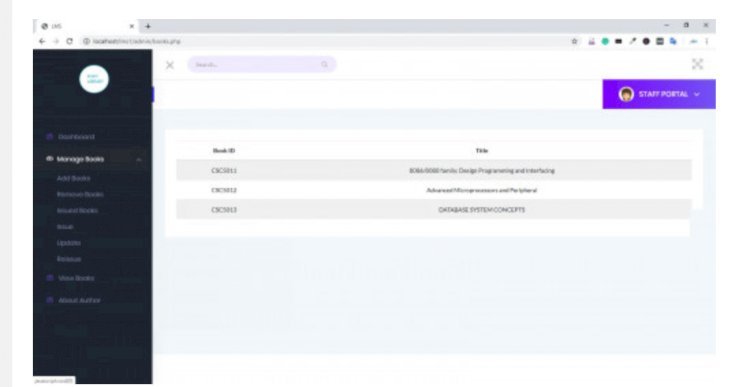Select the CSC5012 book ID cell

224,190
